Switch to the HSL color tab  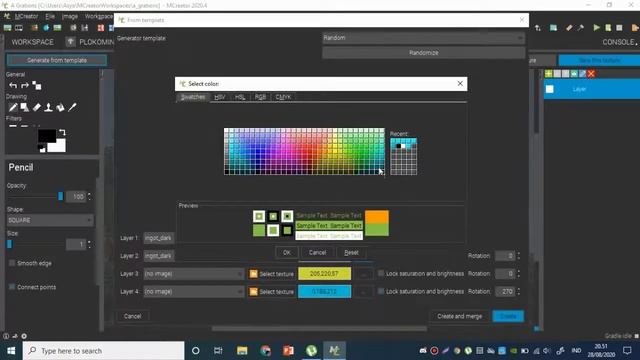click(240, 97)
